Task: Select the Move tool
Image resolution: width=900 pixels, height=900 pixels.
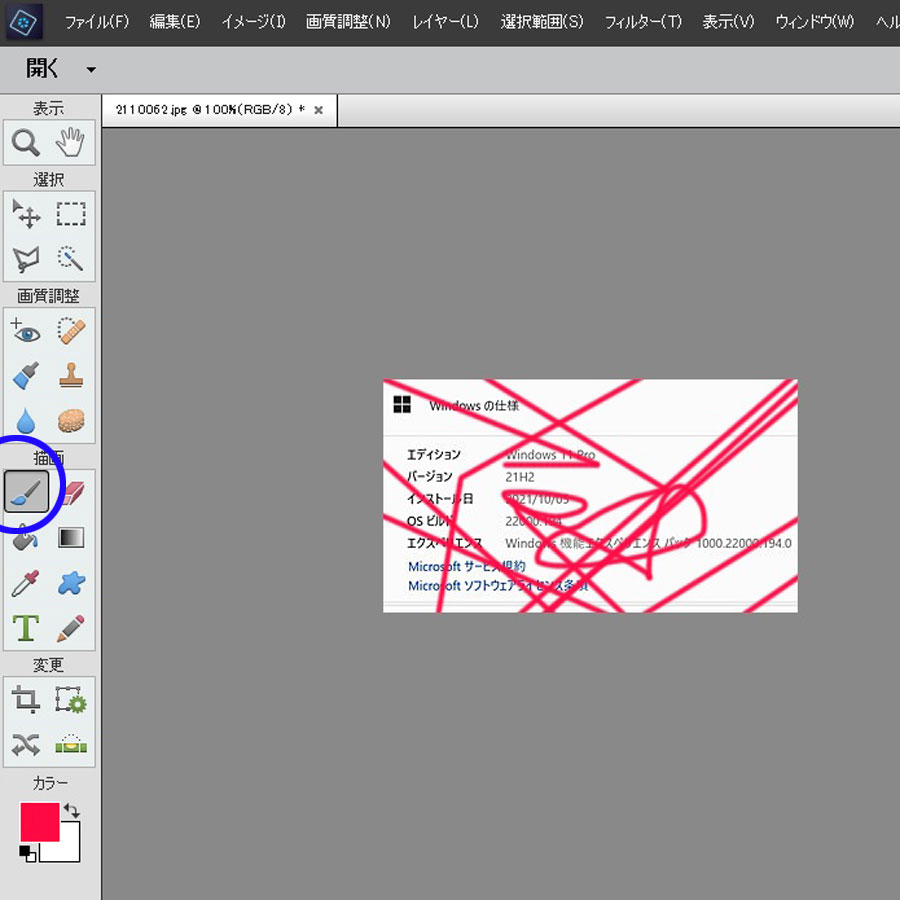Action: pyautogui.click(x=26, y=214)
